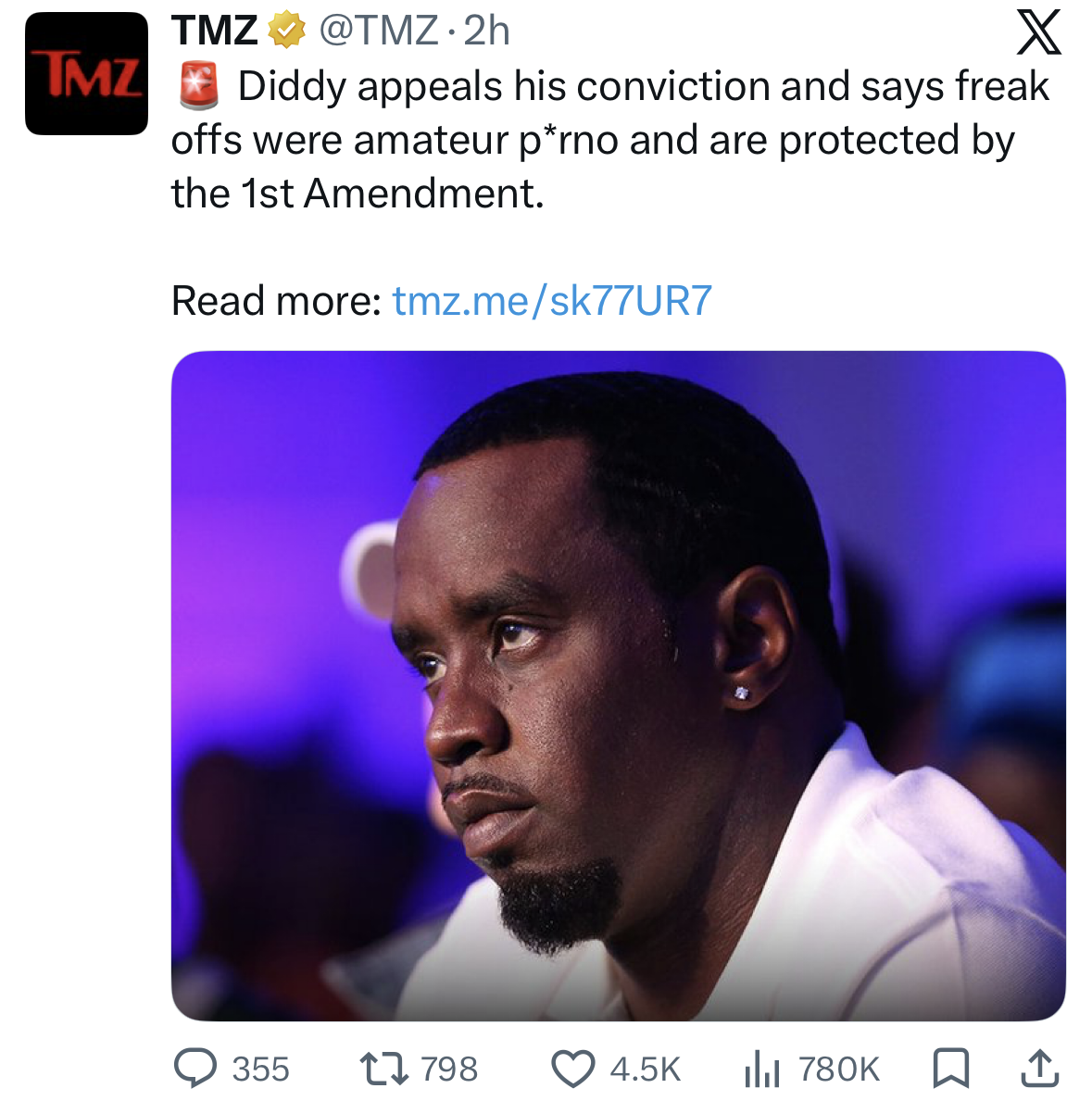Viewport: 1092px width, 1101px height.
Task: Click the 780K views count
Action: pos(838,1070)
